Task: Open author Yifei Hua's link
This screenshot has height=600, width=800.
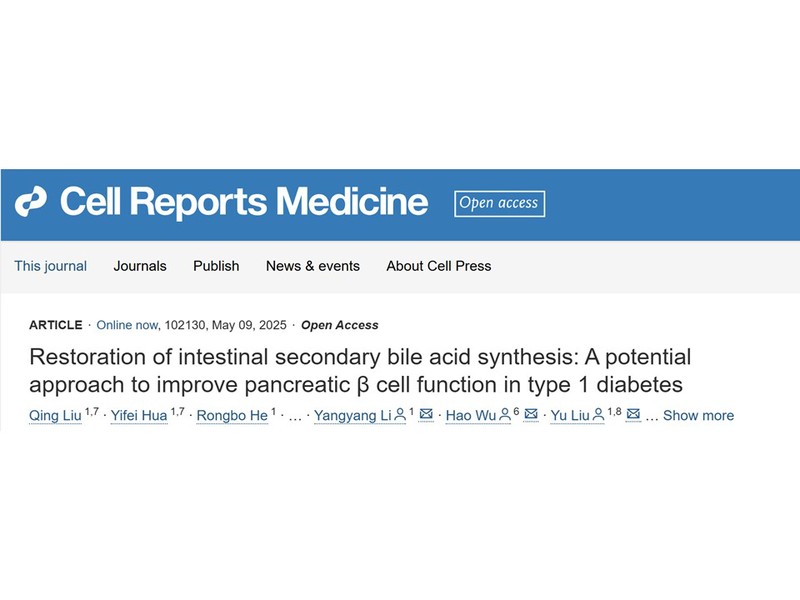Action: pos(139,415)
